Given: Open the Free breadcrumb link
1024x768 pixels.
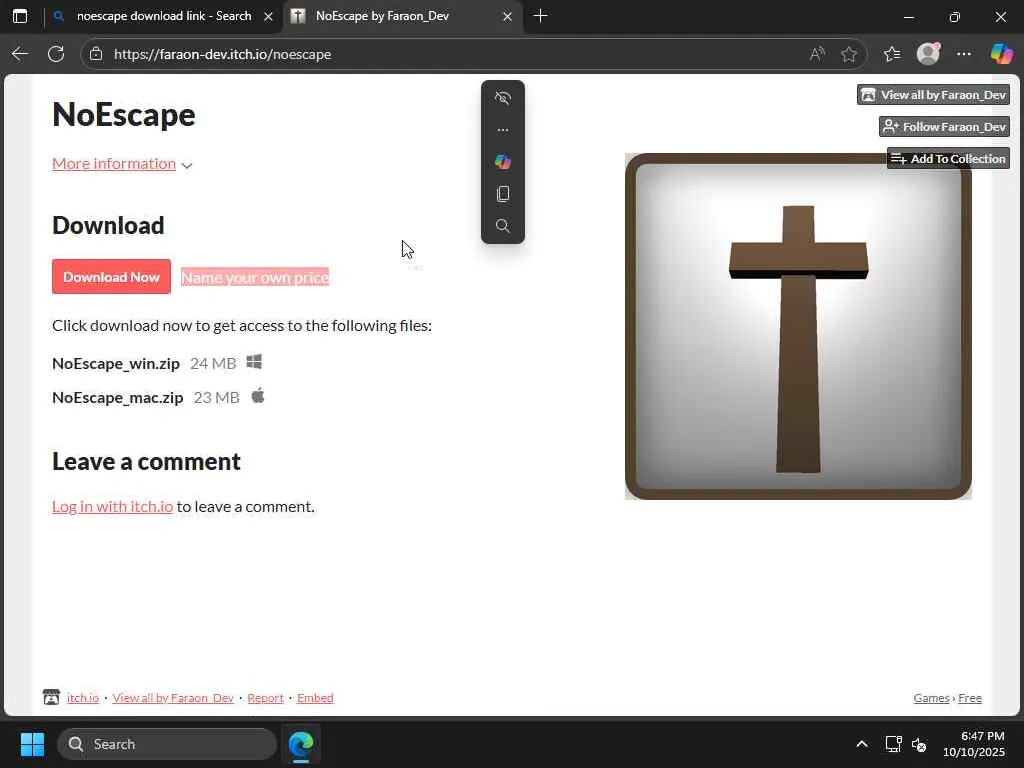Looking at the screenshot, I should (x=970, y=698).
